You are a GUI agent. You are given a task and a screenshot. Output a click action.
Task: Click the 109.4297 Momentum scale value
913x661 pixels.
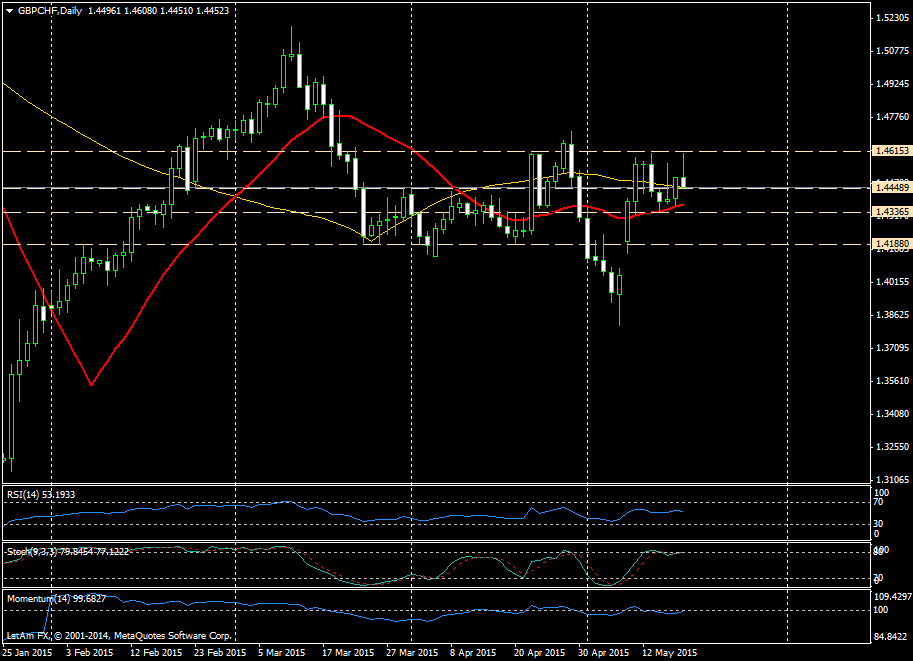[893, 597]
